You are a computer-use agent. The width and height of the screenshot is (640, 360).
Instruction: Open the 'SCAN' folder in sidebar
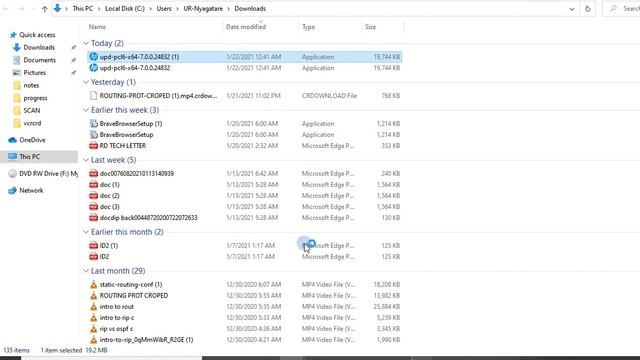(x=32, y=111)
